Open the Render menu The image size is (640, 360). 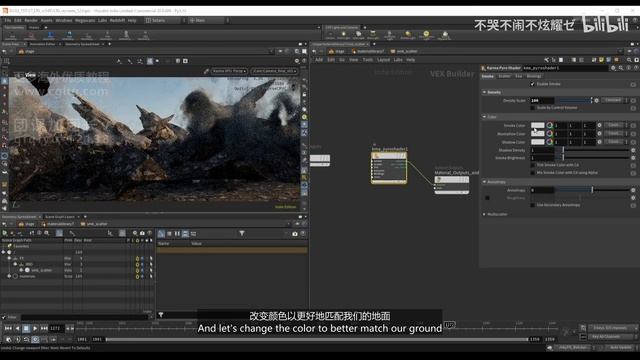pos(31,20)
